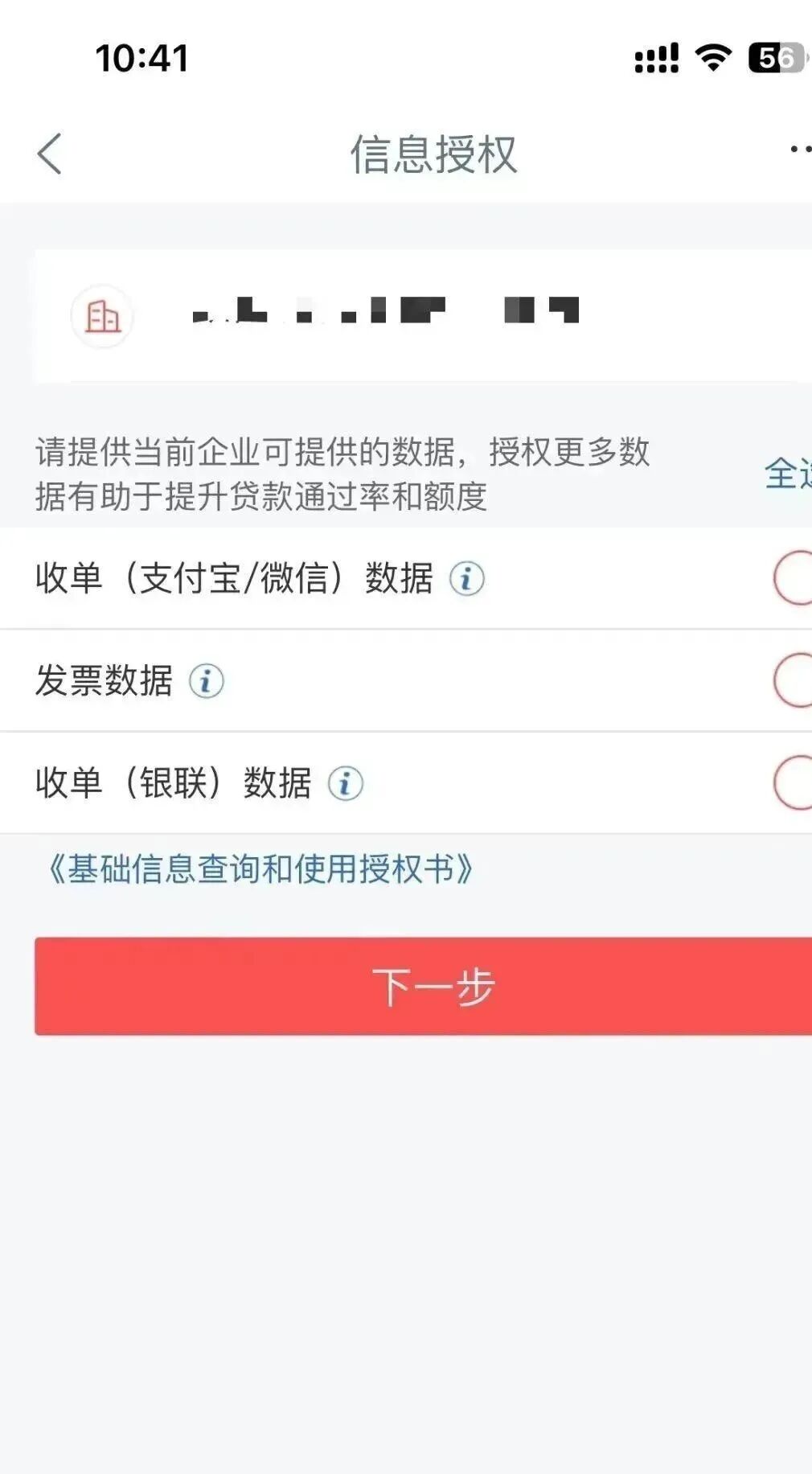This screenshot has height=1474, width=812.
Task: Tap the 发票数据 row label
Action: pos(104,681)
